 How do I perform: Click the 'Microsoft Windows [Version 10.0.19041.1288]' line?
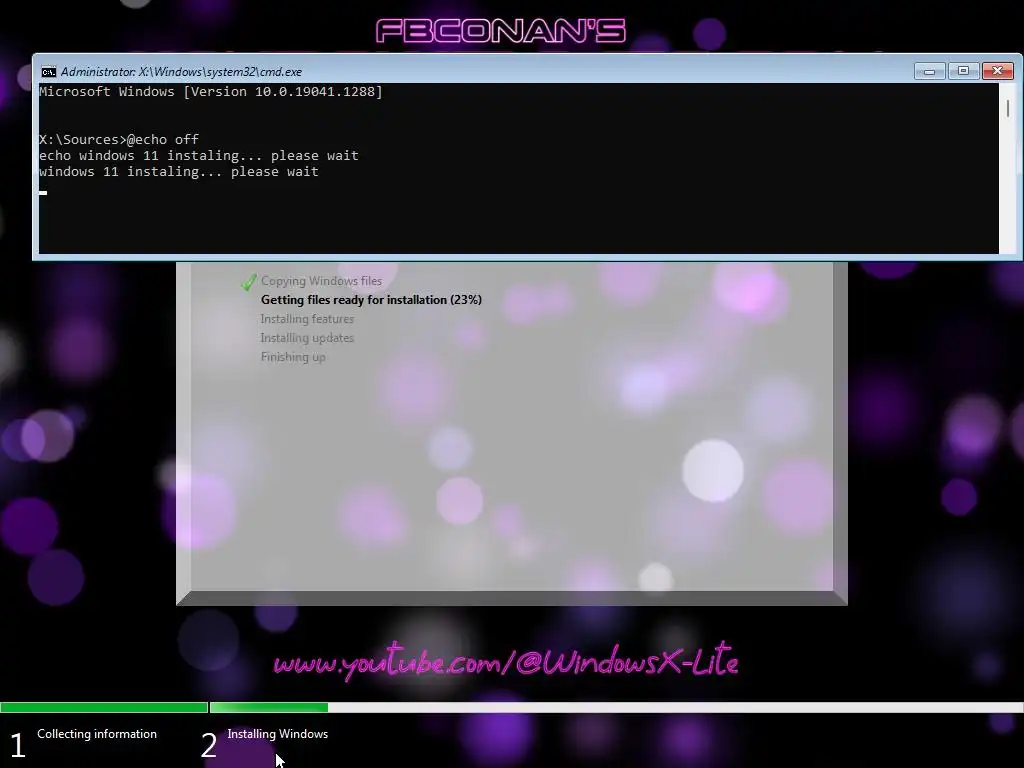coord(210,91)
